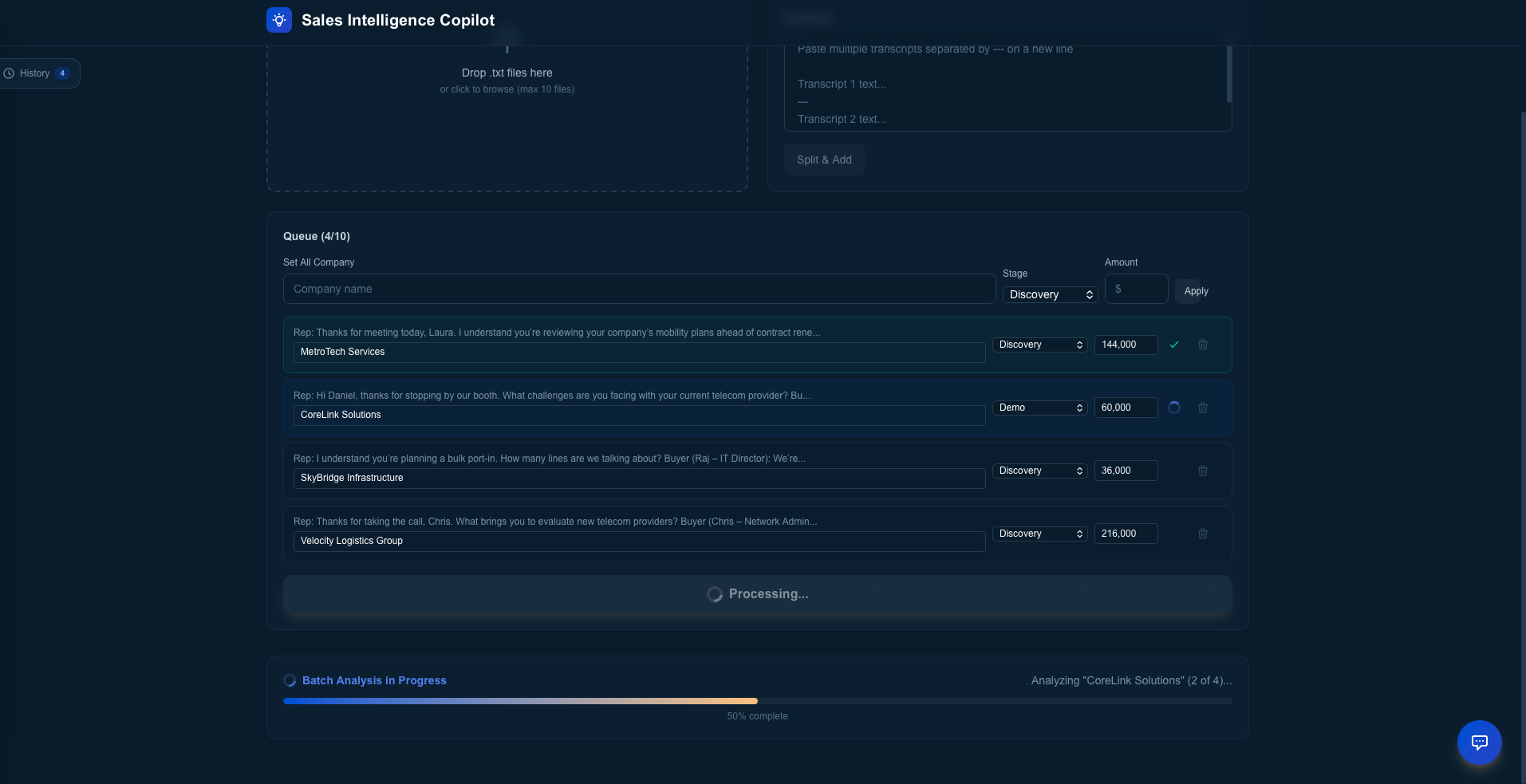Focus the Set All Company name field
1526x784 pixels.
point(639,289)
